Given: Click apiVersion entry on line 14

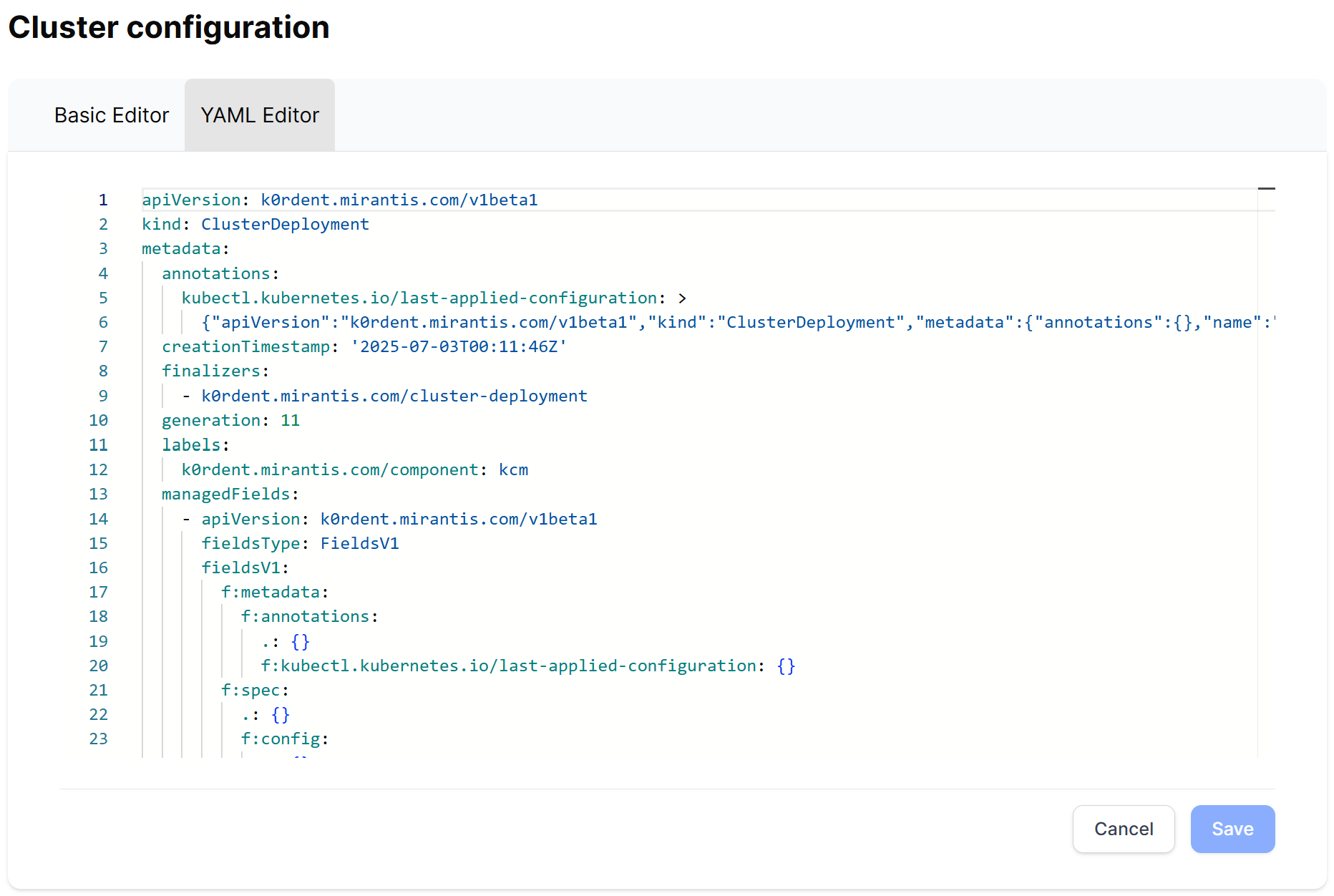Looking at the screenshot, I should point(399,519).
